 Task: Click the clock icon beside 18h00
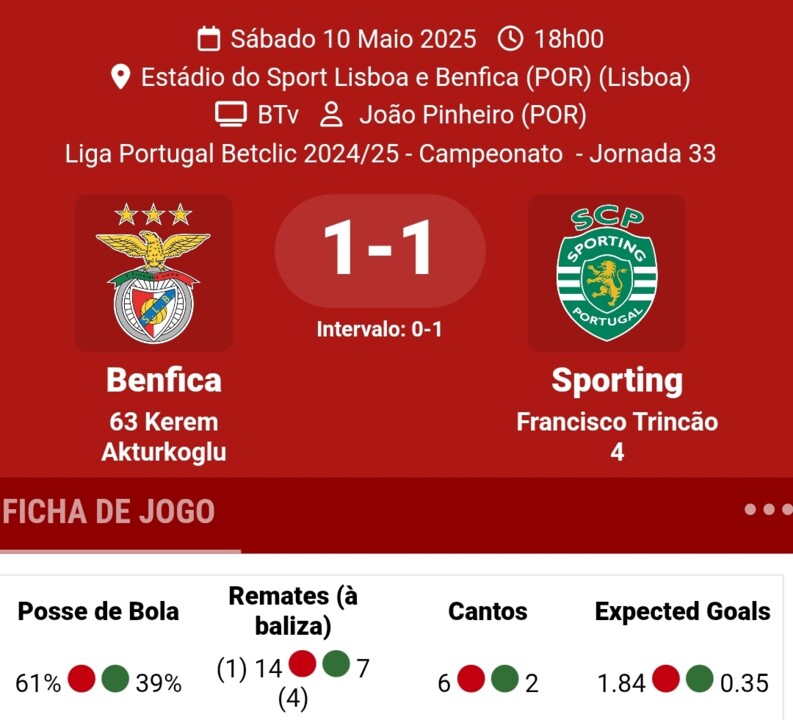510,39
